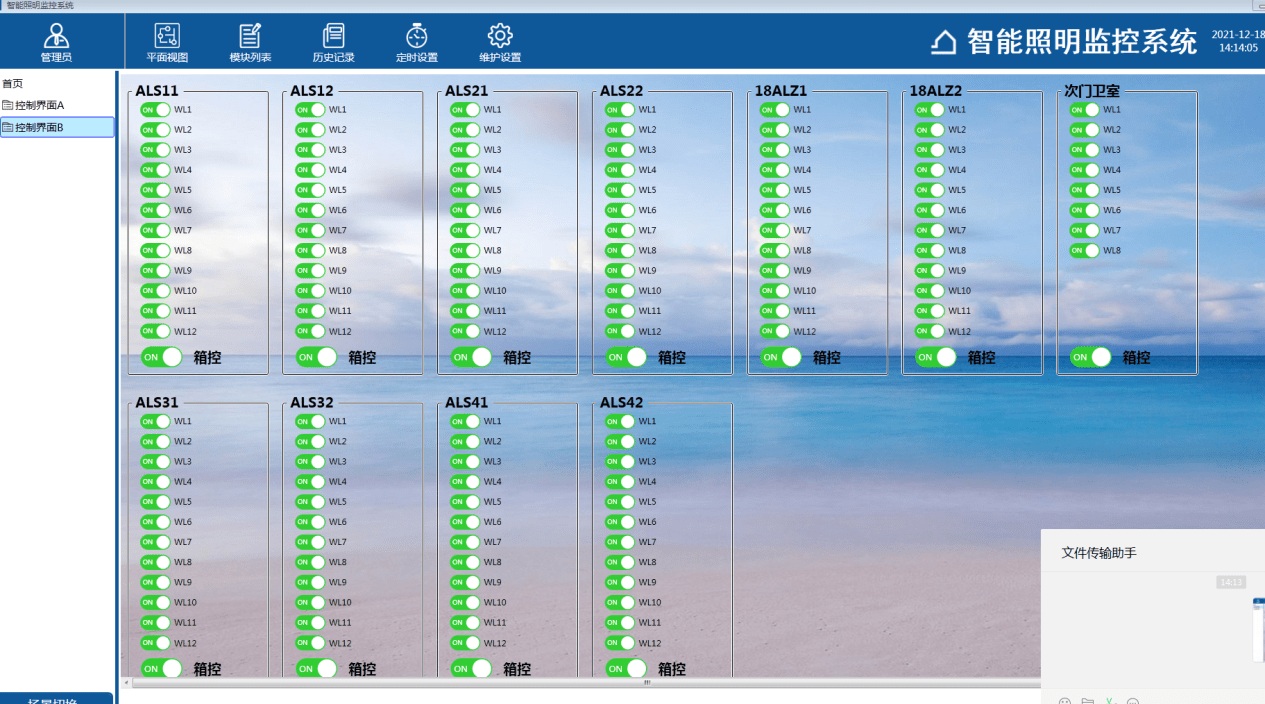Viewport: 1265px width, 704px height.
Task: Click the 场景切换 button at bottom left
Action: [x=56, y=699]
